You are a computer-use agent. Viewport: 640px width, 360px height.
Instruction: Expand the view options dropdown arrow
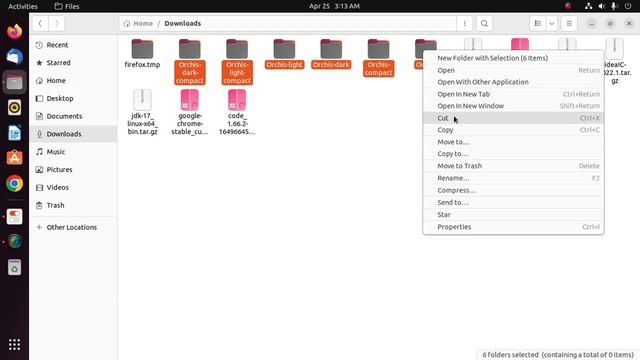point(552,23)
